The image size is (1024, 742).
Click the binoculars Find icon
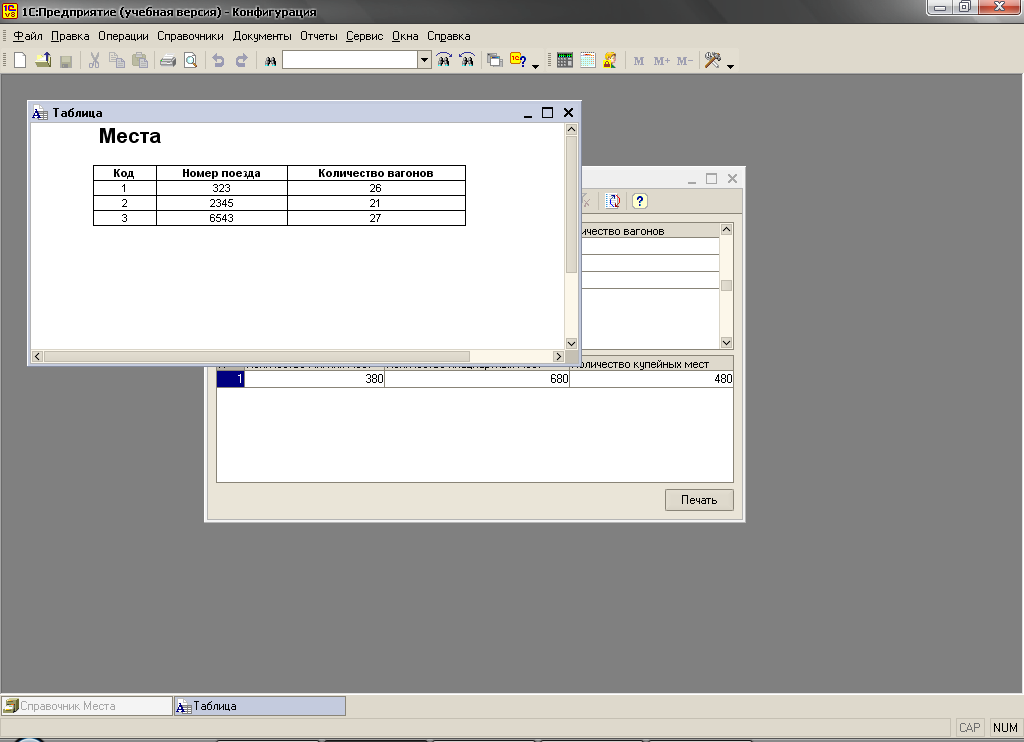(x=270, y=61)
